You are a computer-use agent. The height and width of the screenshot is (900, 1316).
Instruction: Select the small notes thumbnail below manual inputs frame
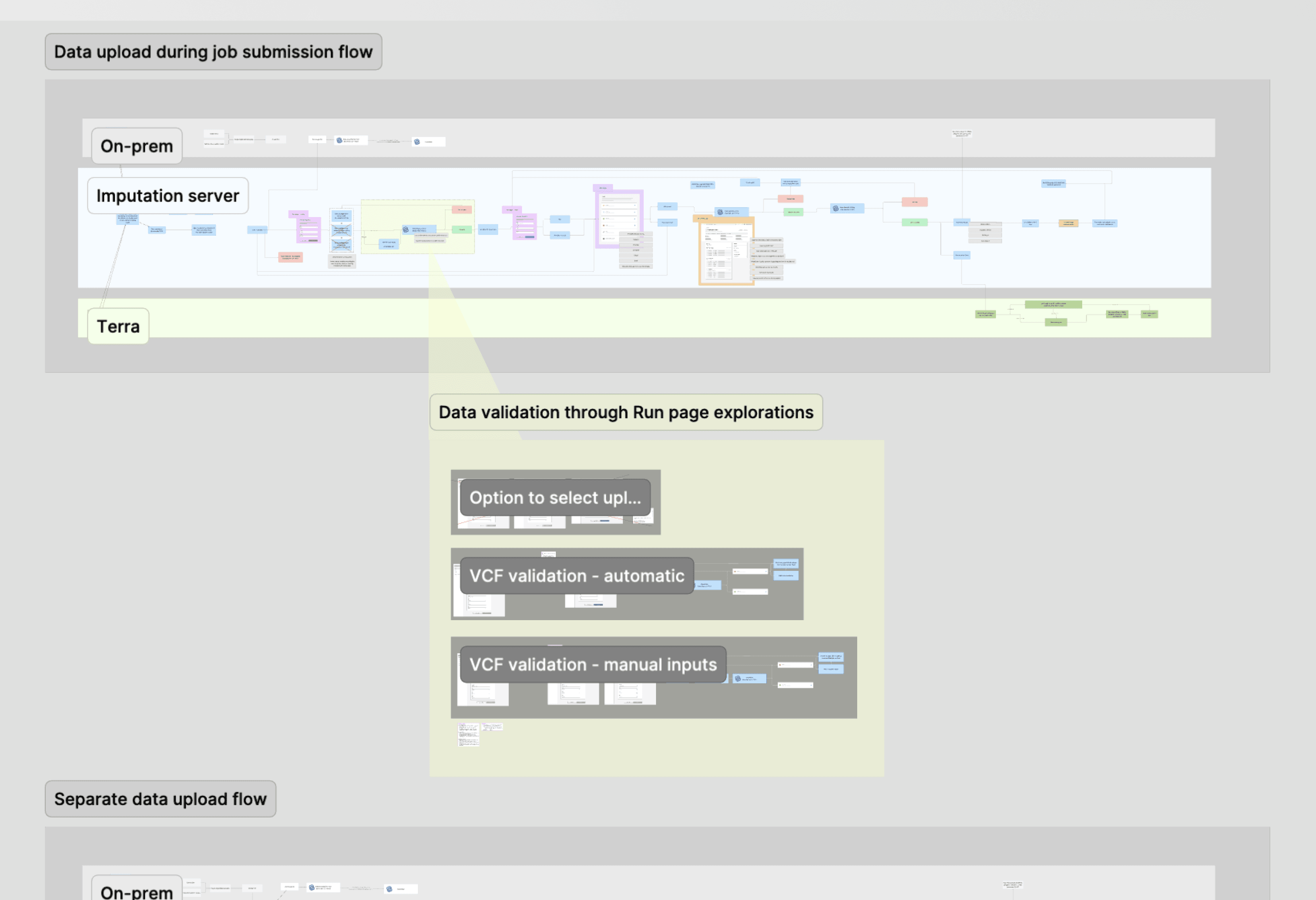coord(469,734)
